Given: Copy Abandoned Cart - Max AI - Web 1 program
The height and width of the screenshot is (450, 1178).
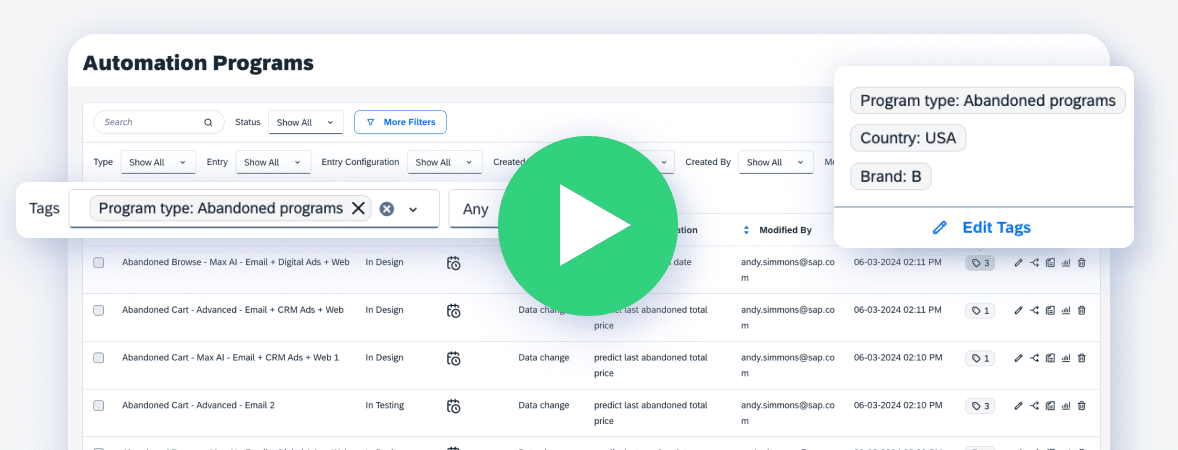Looking at the screenshot, I should [x=1050, y=358].
